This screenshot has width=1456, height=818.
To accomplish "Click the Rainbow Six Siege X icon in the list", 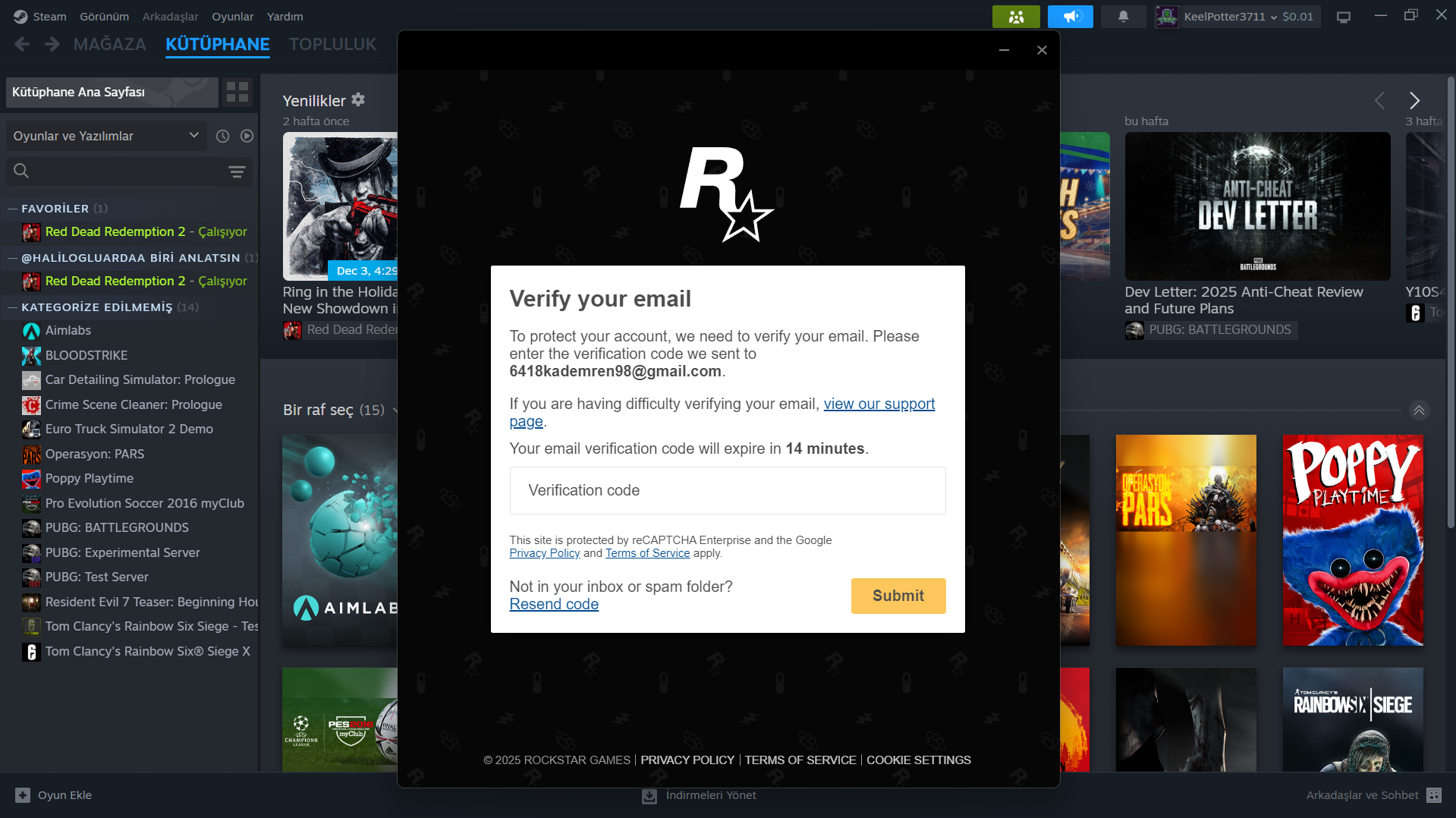I will [31, 652].
